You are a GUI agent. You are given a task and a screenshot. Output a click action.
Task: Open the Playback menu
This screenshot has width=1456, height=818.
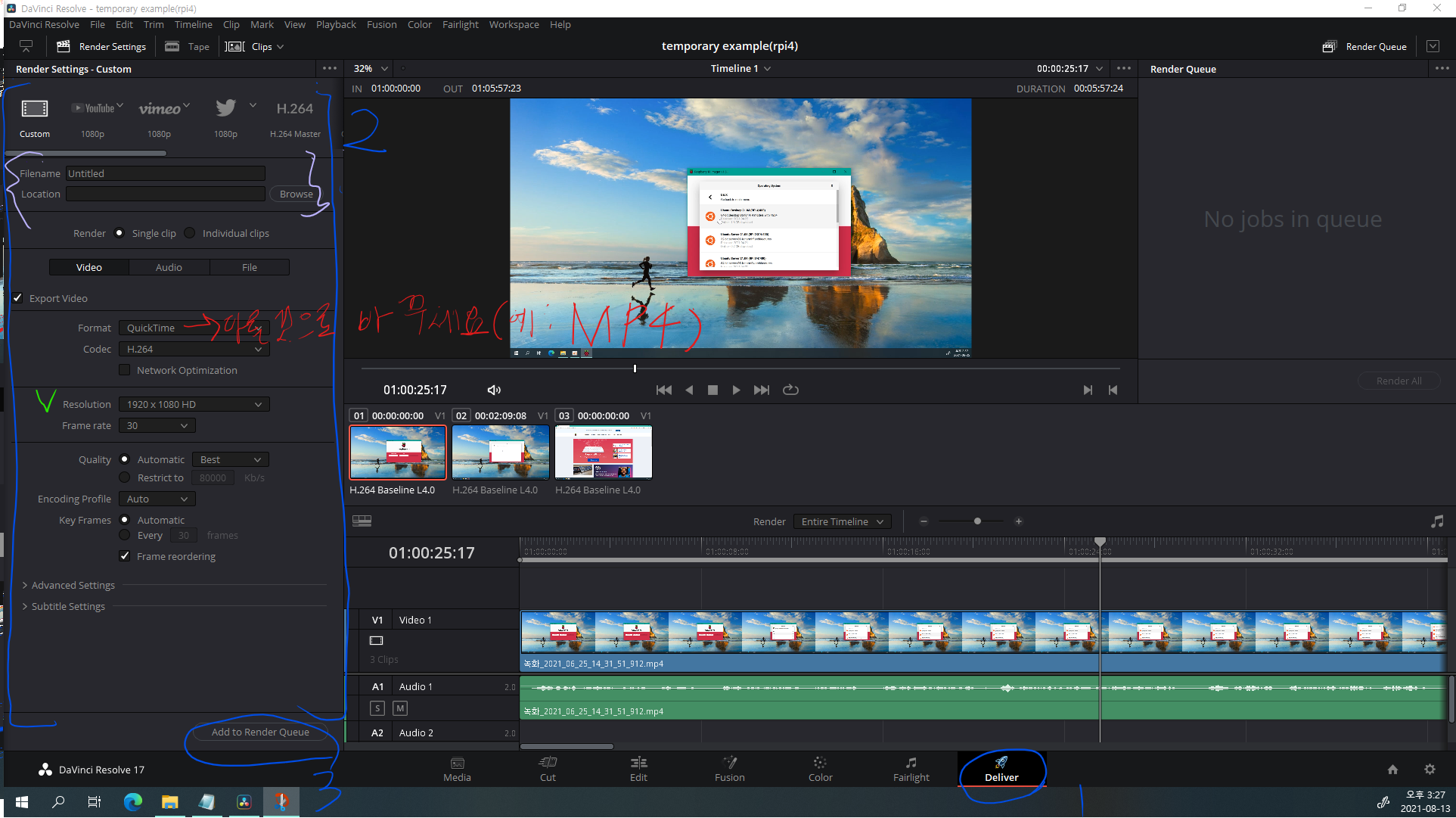(335, 24)
